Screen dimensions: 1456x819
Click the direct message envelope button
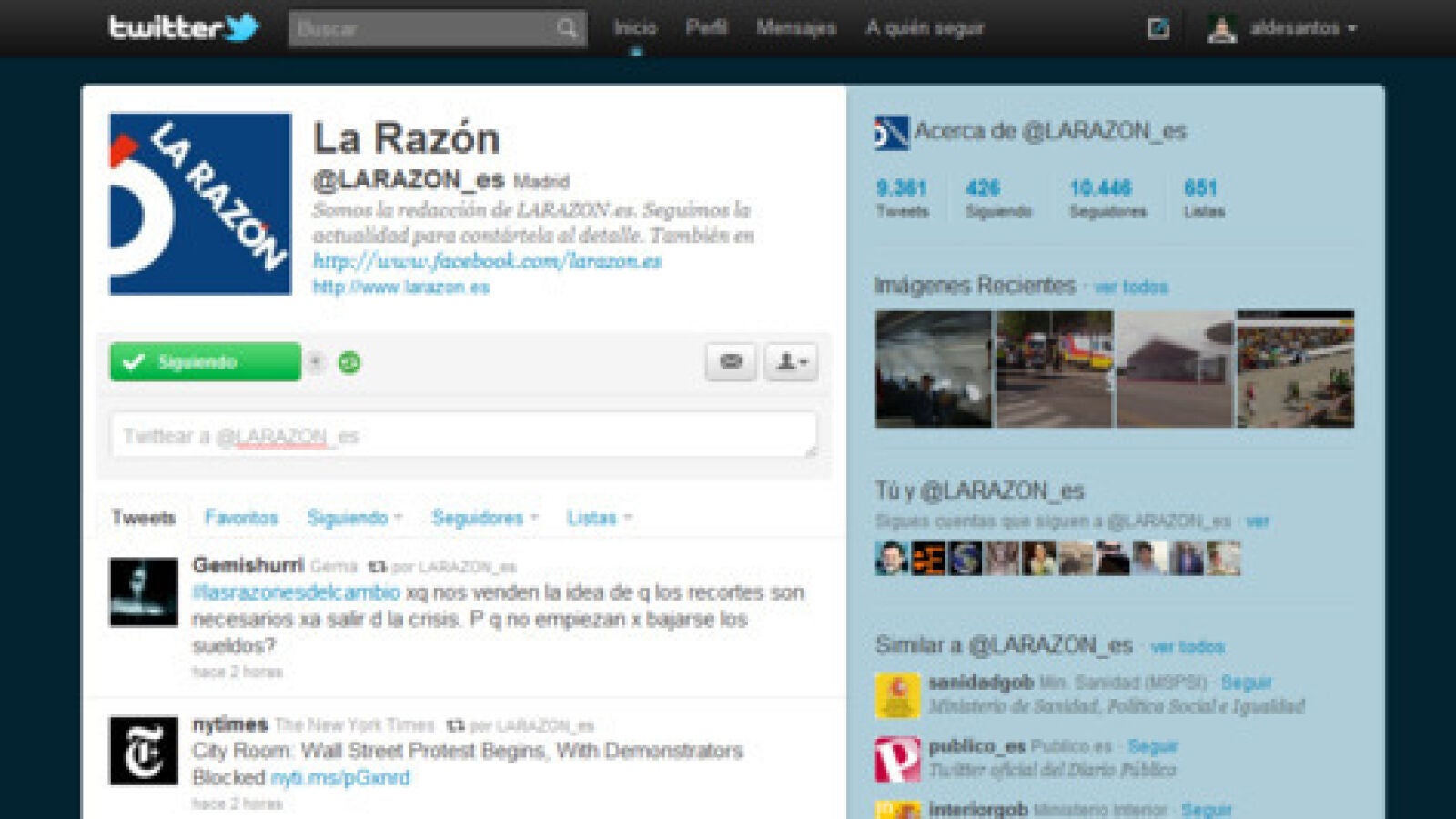tap(731, 362)
